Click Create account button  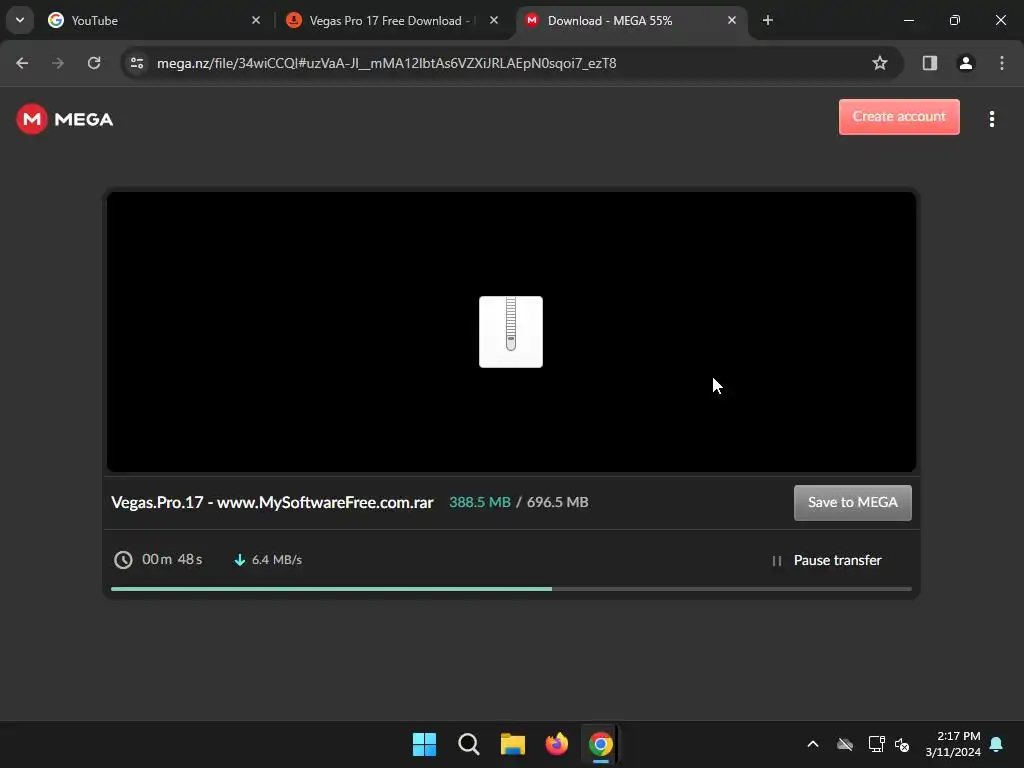tap(899, 117)
